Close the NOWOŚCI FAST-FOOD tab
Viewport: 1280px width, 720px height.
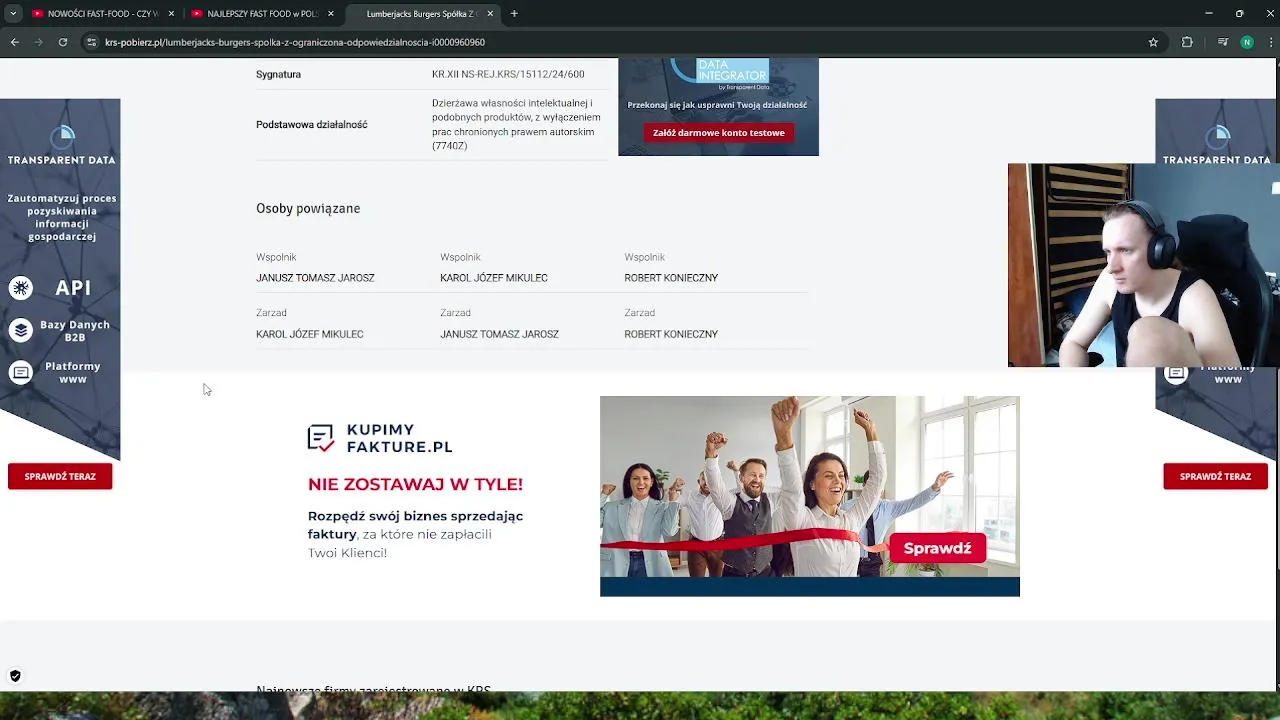tap(171, 14)
